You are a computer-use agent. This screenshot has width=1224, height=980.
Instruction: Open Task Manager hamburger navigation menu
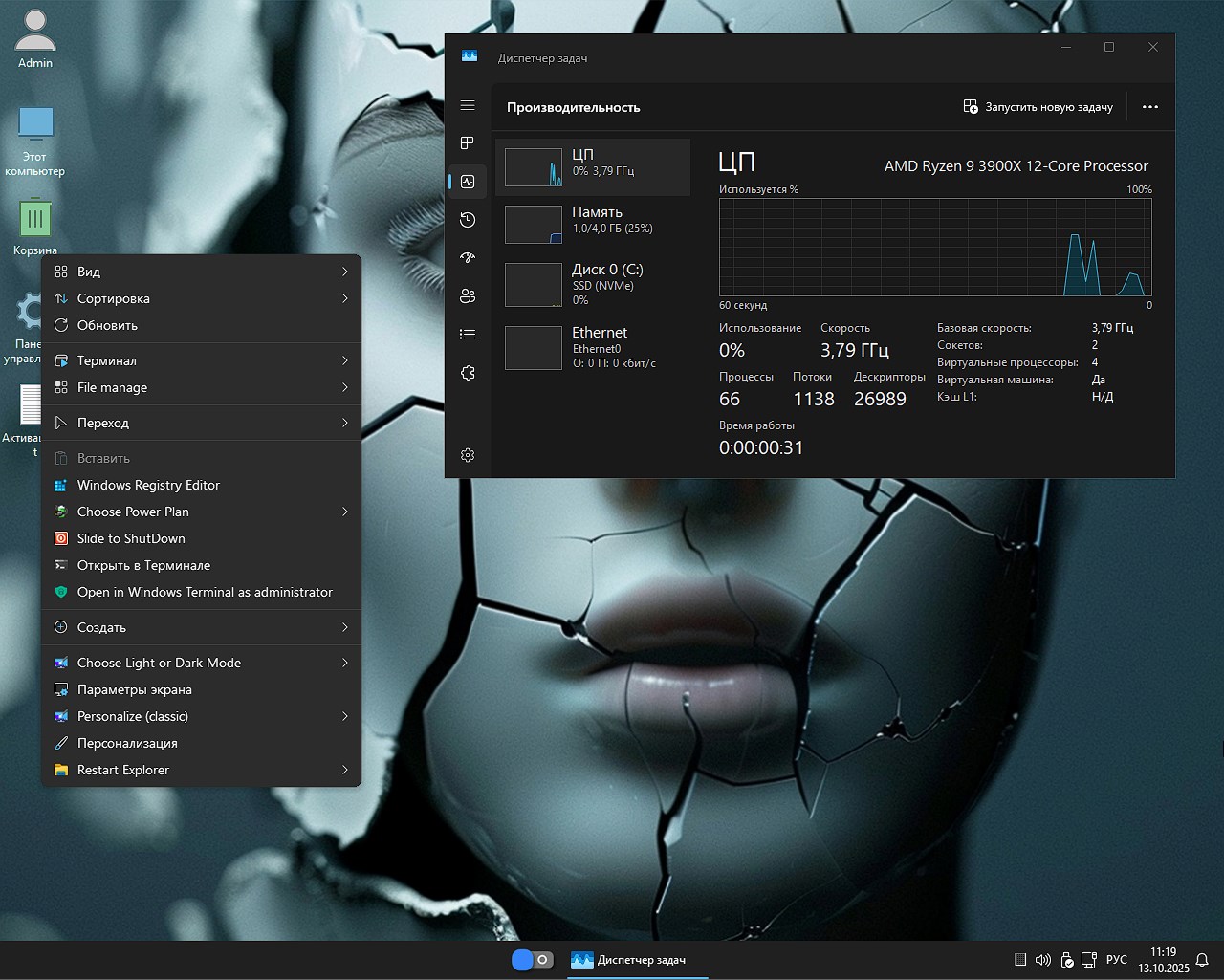(x=468, y=105)
